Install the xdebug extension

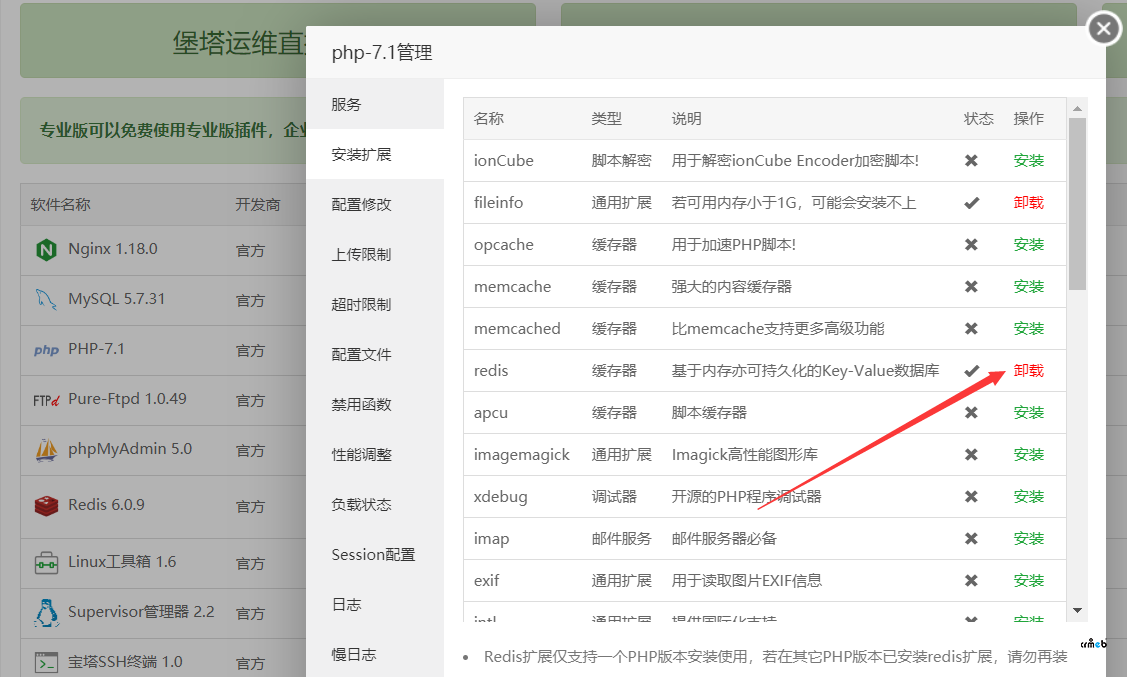pos(1029,497)
